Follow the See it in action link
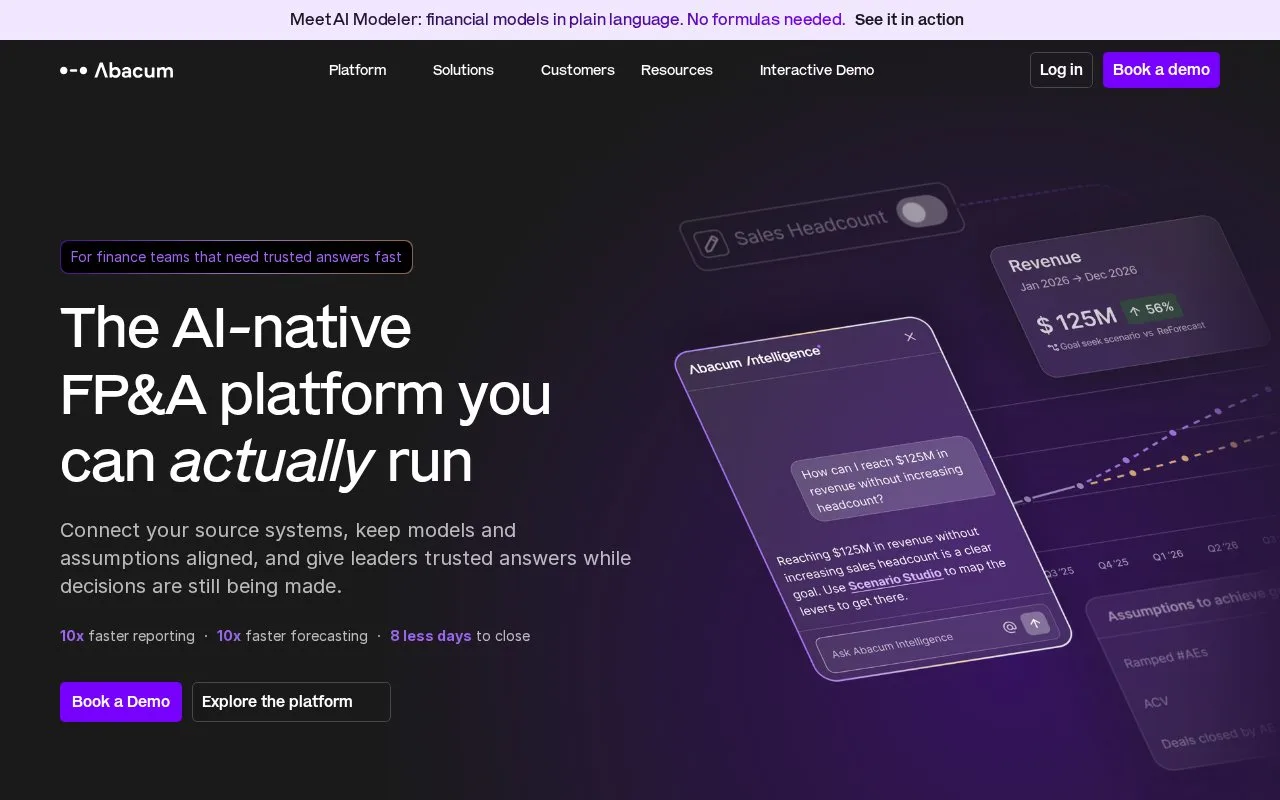The width and height of the screenshot is (1280, 800). 909,19
